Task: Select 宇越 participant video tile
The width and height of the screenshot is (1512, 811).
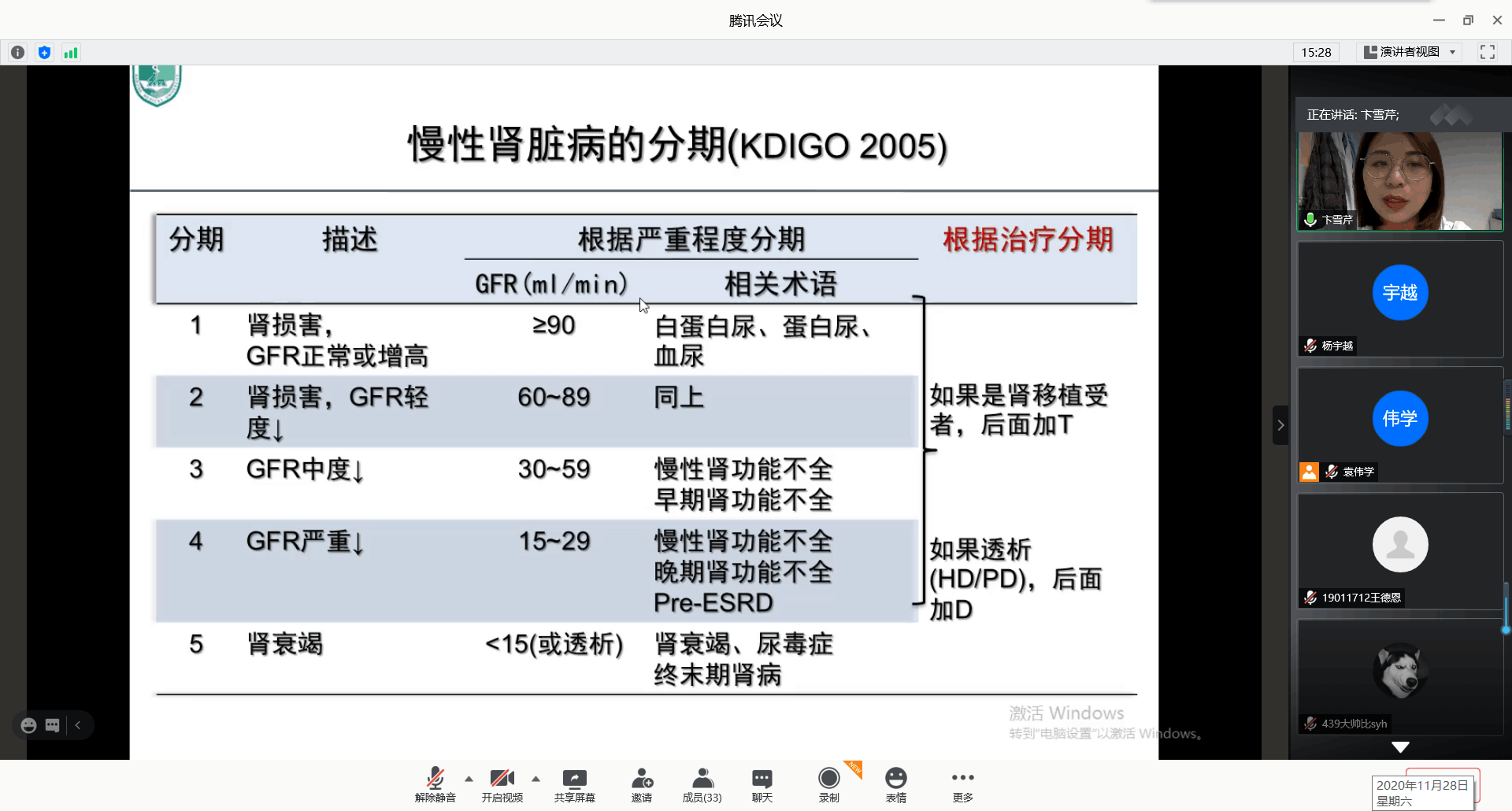Action: click(1399, 299)
